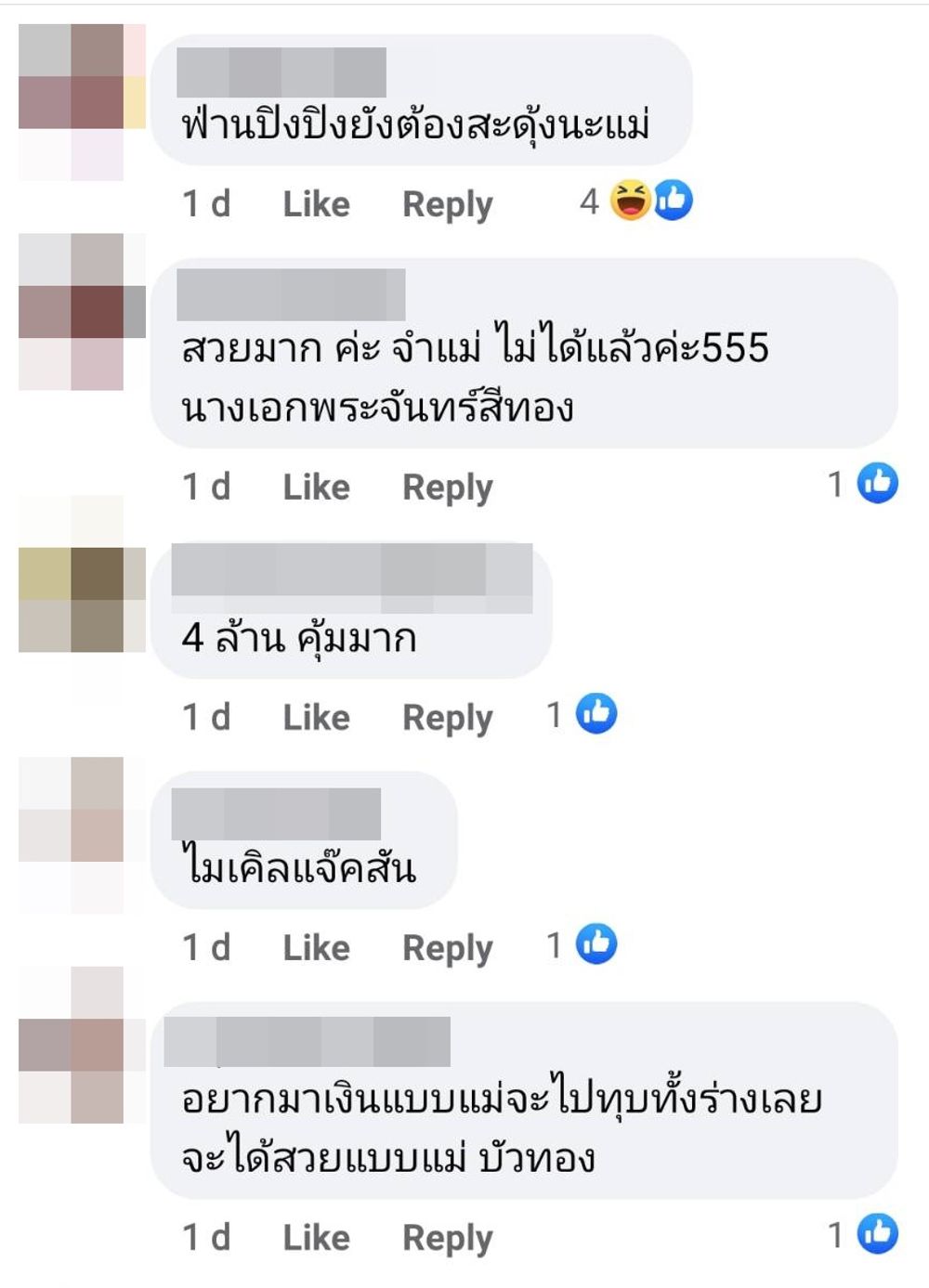Click the like reaction icon on 4 ล้าน comment
929x1288 pixels.
pos(596,713)
